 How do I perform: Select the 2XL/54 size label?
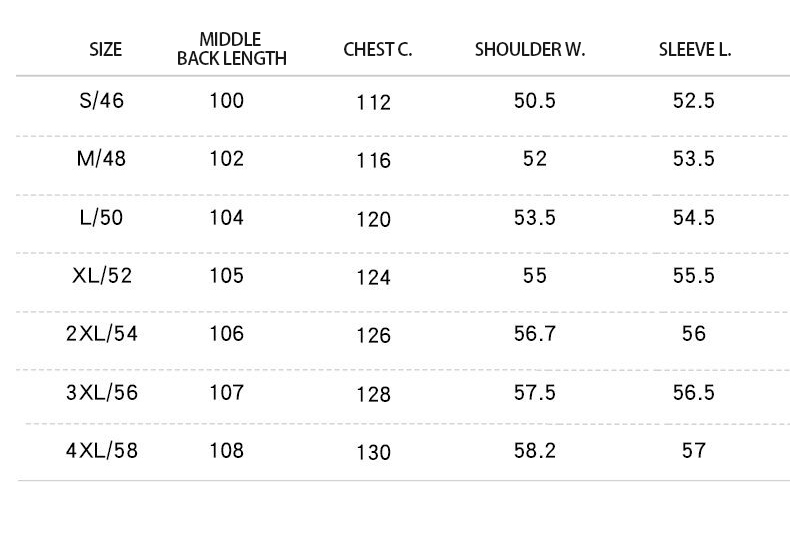102,333
